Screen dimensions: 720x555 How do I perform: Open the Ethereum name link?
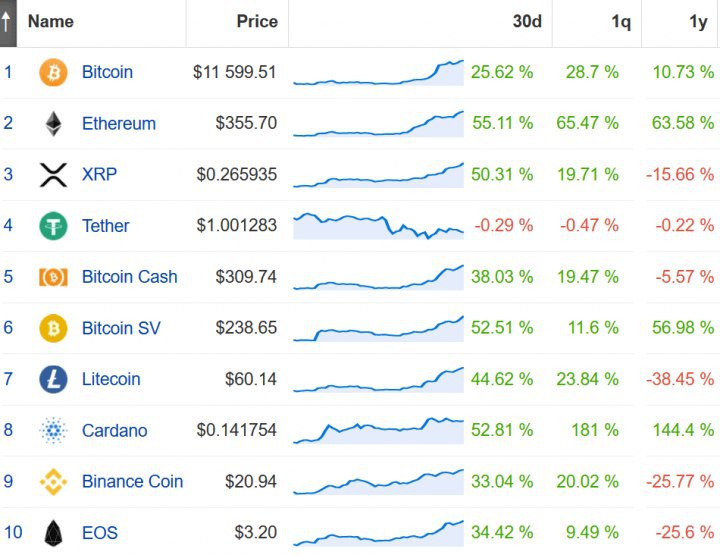click(119, 123)
